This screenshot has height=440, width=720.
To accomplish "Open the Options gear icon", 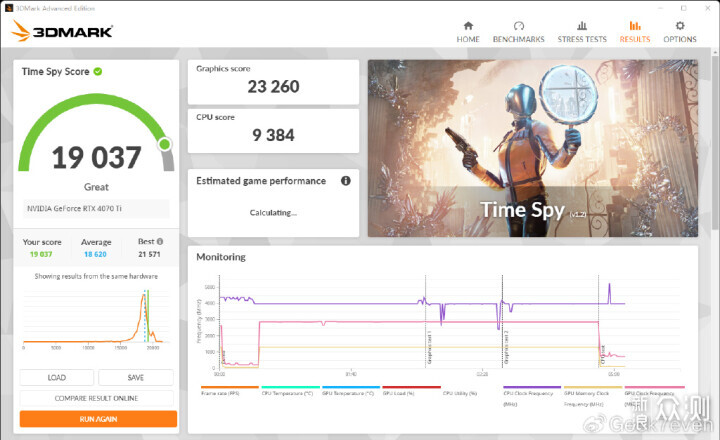I will point(680,26).
